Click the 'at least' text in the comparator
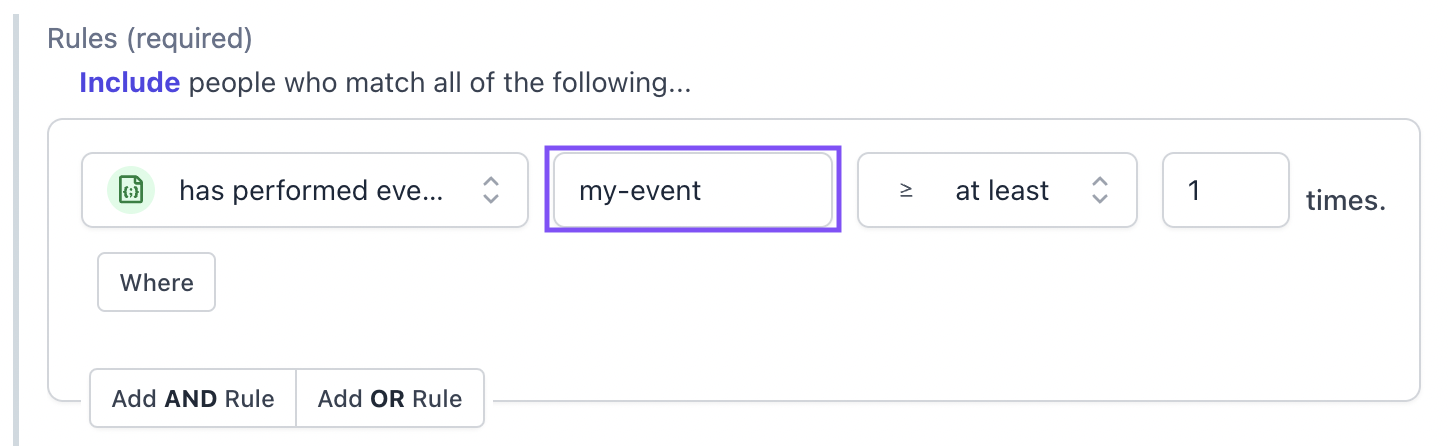The image size is (1448, 446). tap(1002, 191)
